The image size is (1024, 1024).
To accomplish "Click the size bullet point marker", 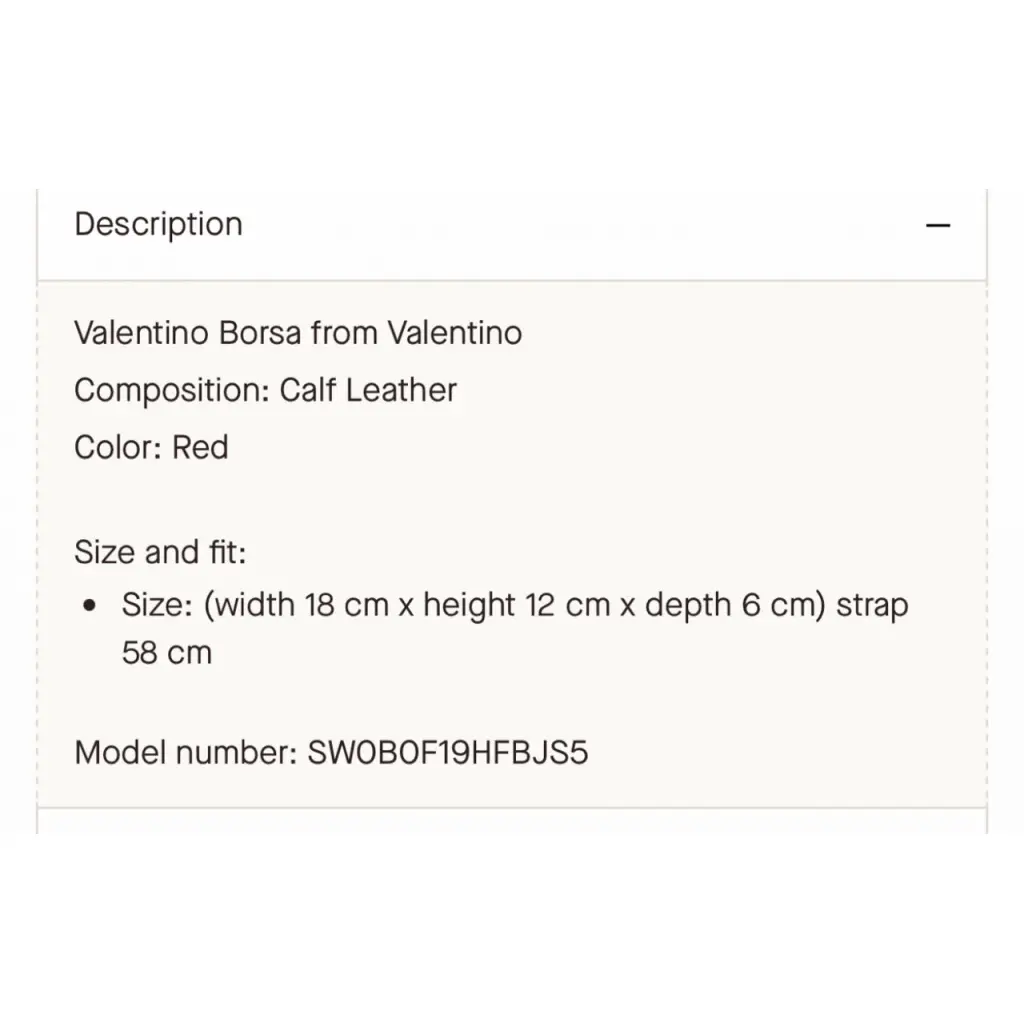I will pos(89,605).
